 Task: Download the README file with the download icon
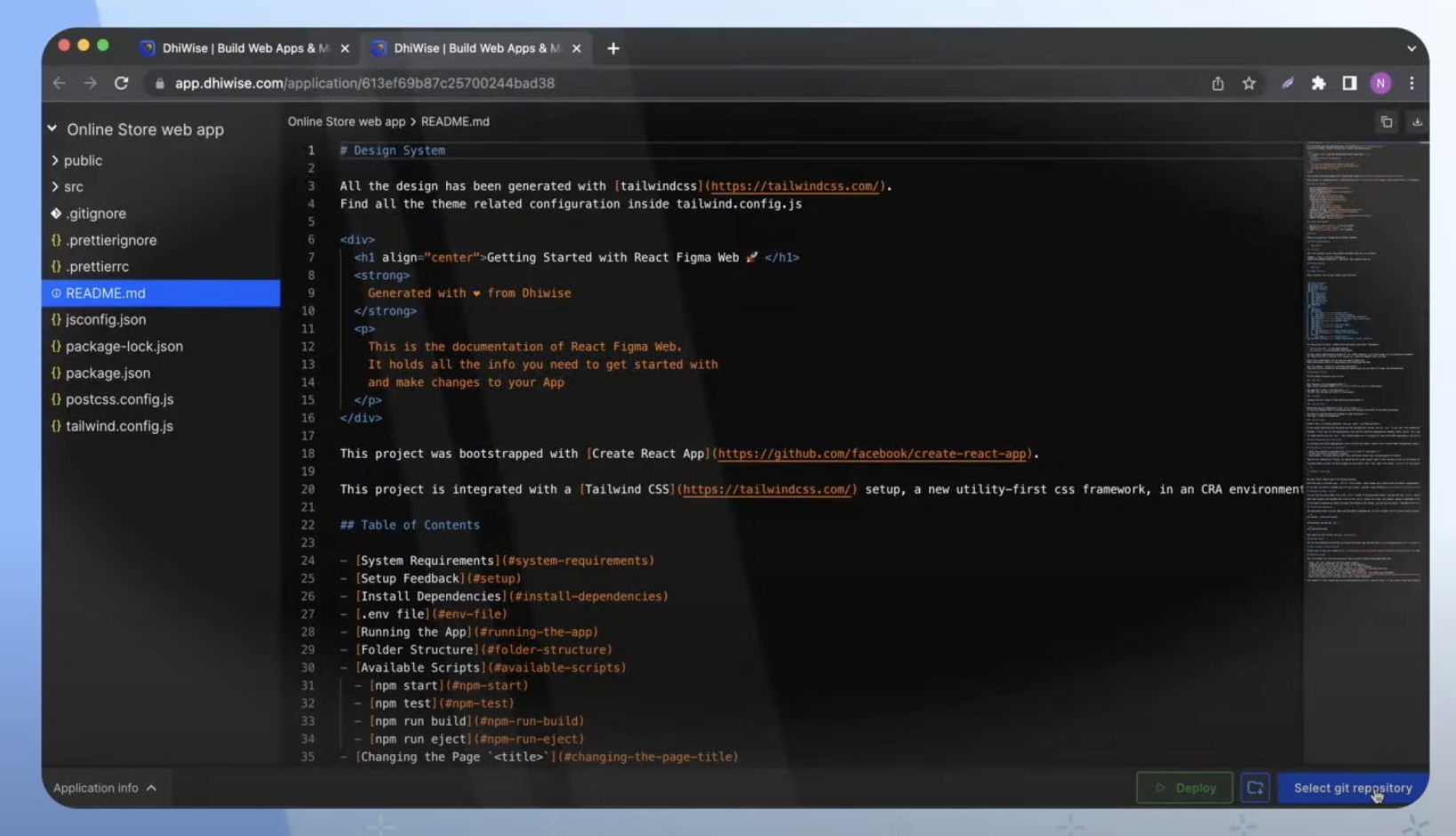pos(1417,122)
